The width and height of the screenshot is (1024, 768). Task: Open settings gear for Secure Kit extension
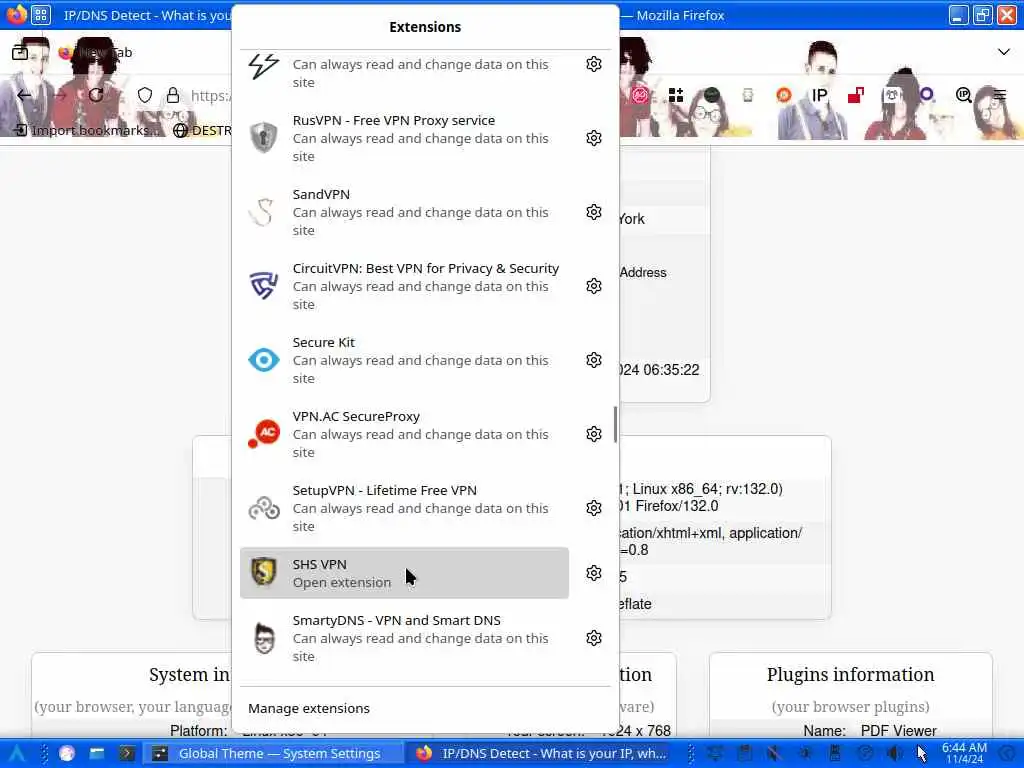593,360
